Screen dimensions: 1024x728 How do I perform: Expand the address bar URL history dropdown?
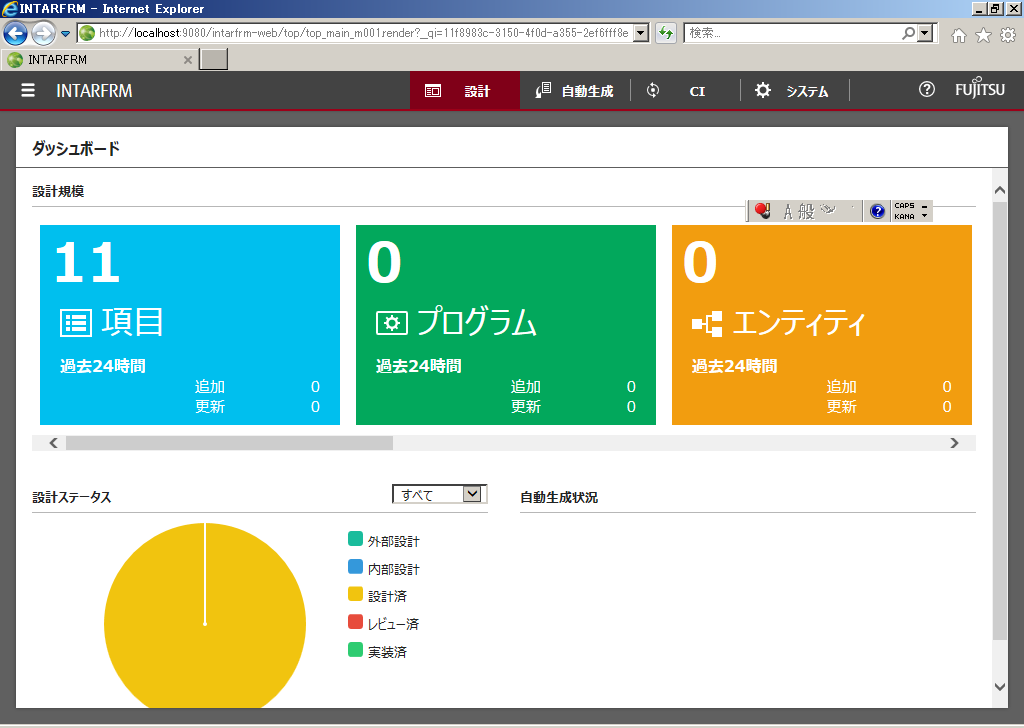641,34
